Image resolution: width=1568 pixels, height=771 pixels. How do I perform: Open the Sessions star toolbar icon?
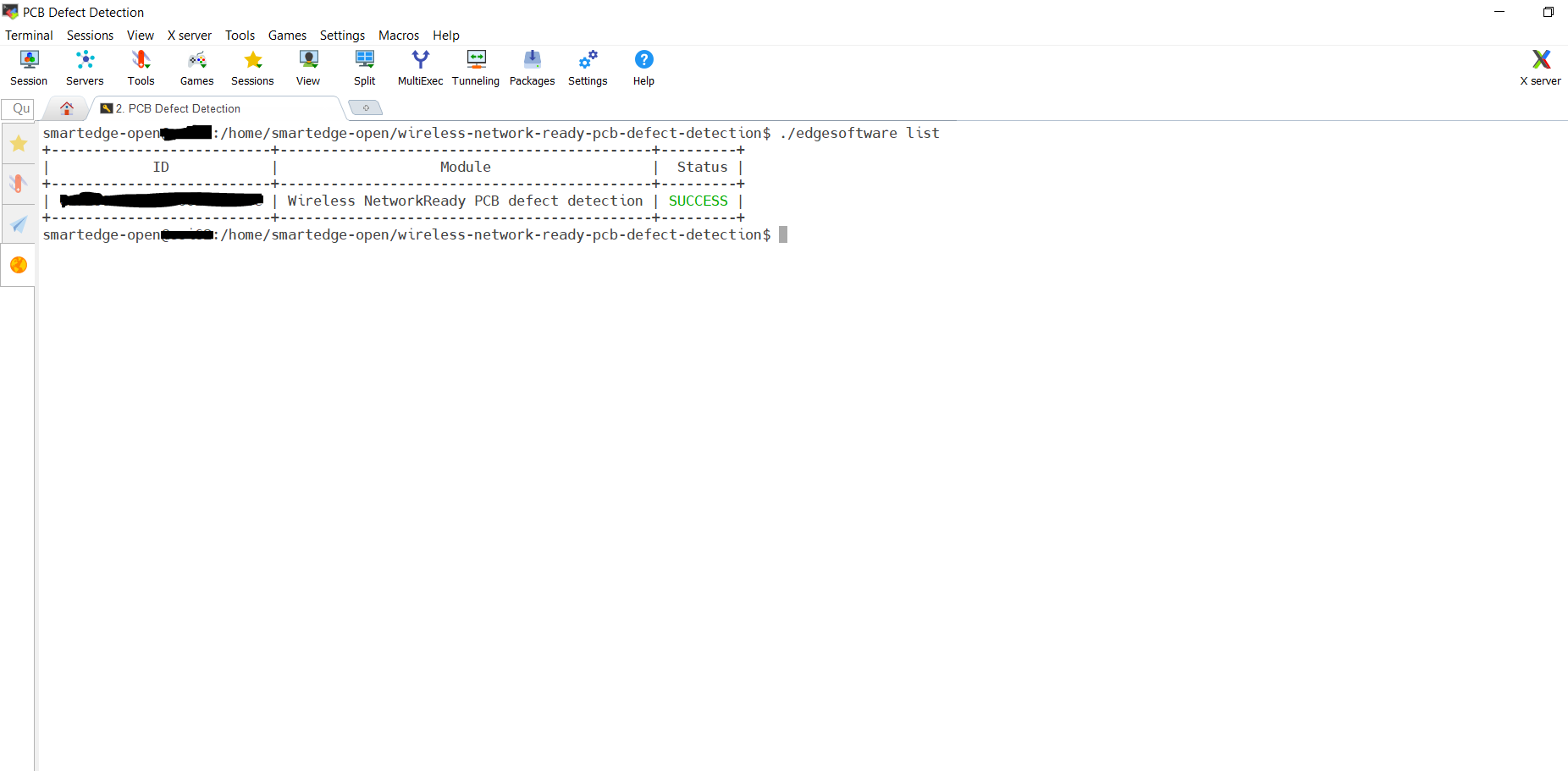point(252,68)
